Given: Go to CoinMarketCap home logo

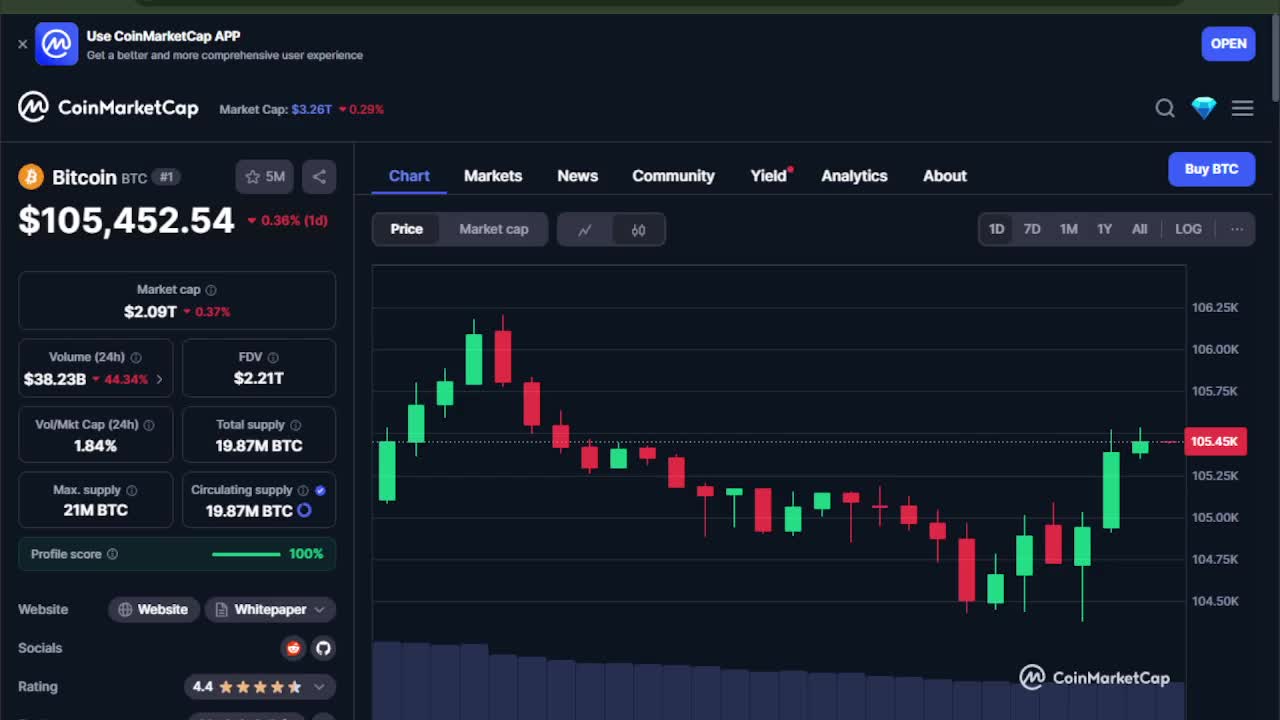Looking at the screenshot, I should click(108, 107).
